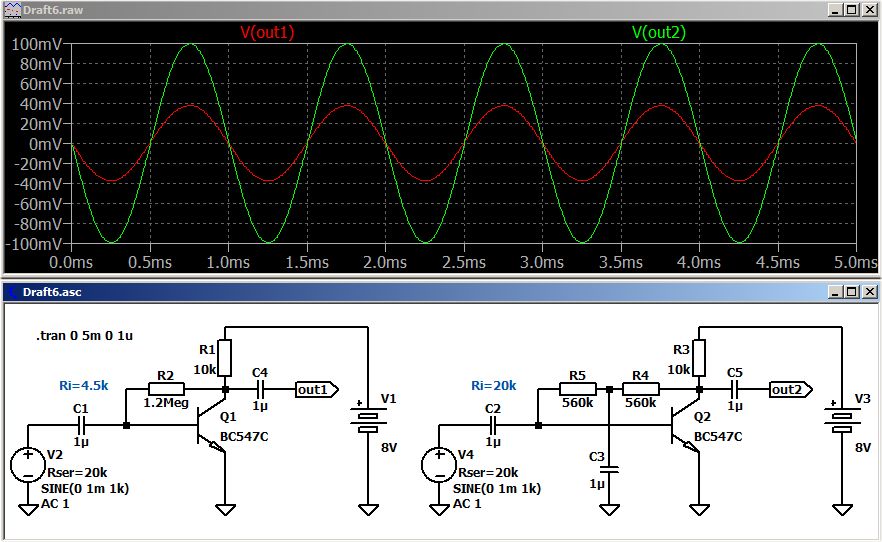Maximize the Draft6.raw waveform window
The width and height of the screenshot is (882, 542).
852,10
